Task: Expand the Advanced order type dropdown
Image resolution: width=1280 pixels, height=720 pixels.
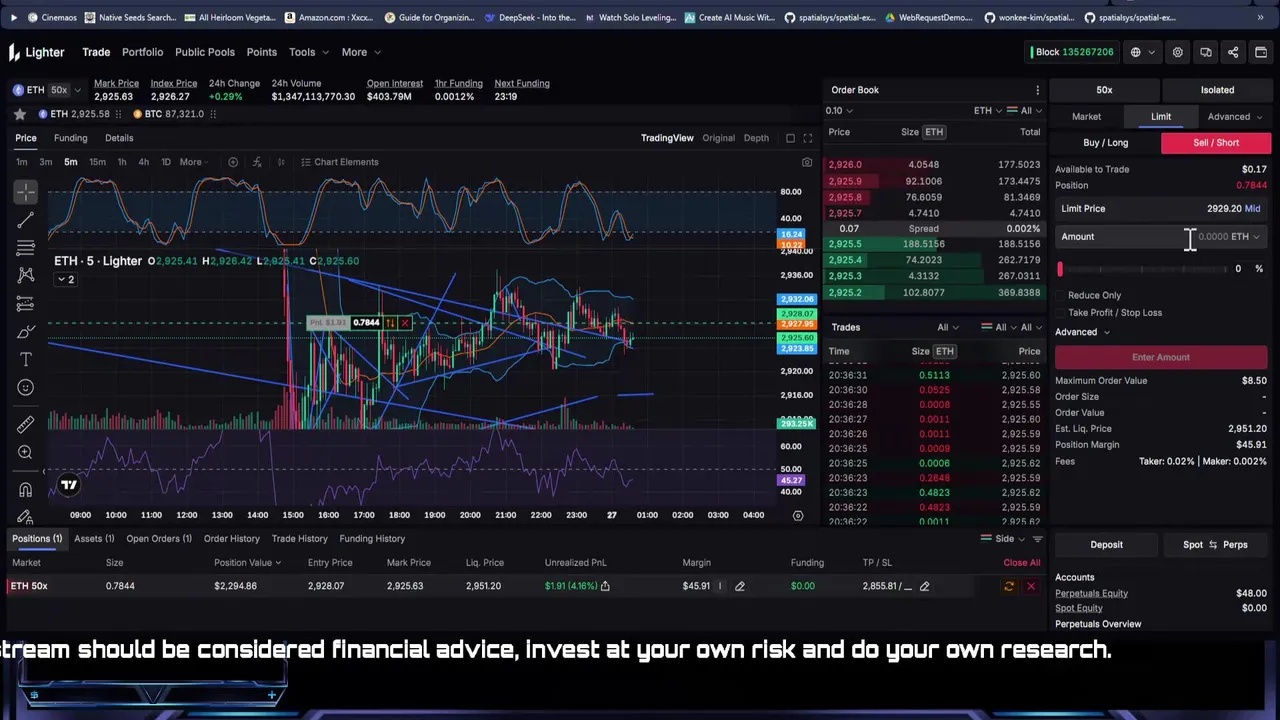Action: tap(1234, 117)
